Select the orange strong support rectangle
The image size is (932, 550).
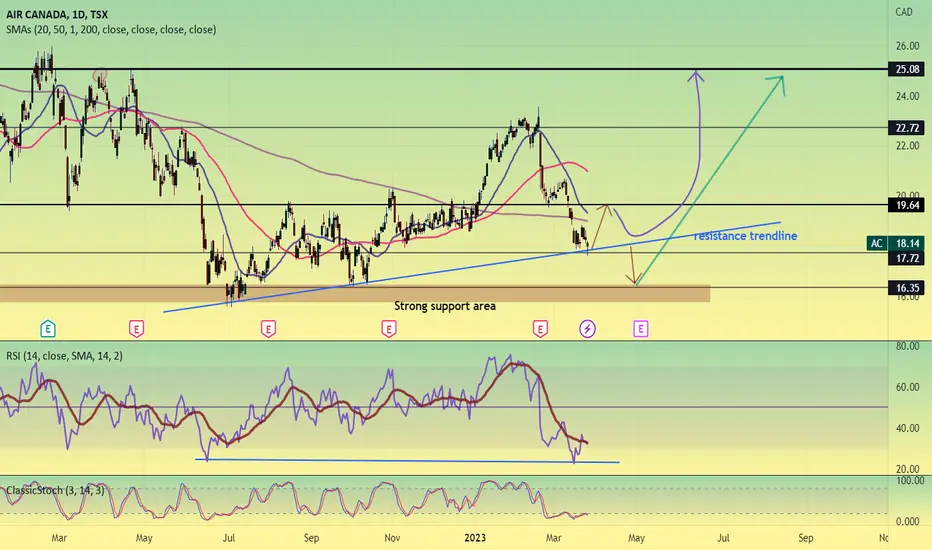(355, 294)
